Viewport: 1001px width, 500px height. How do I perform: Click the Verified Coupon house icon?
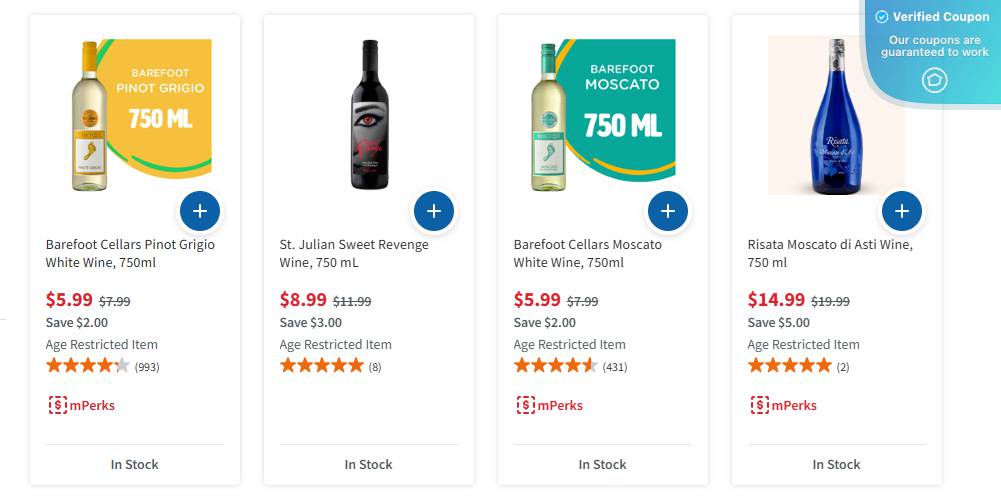pos(934,80)
